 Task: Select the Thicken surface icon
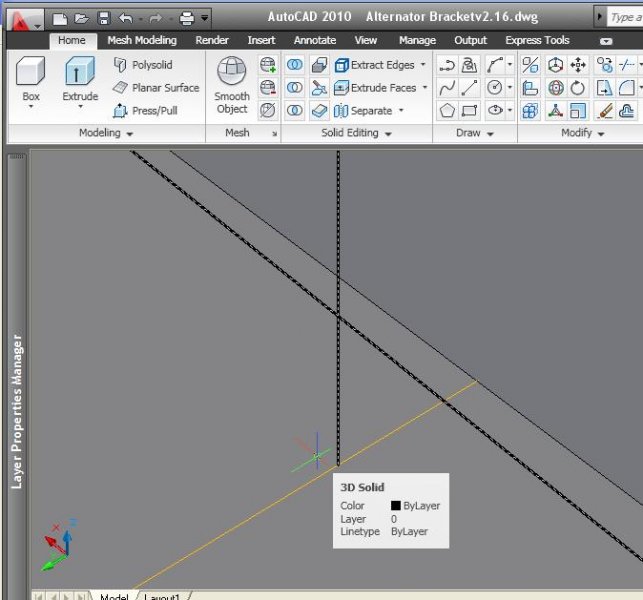[x=319, y=110]
